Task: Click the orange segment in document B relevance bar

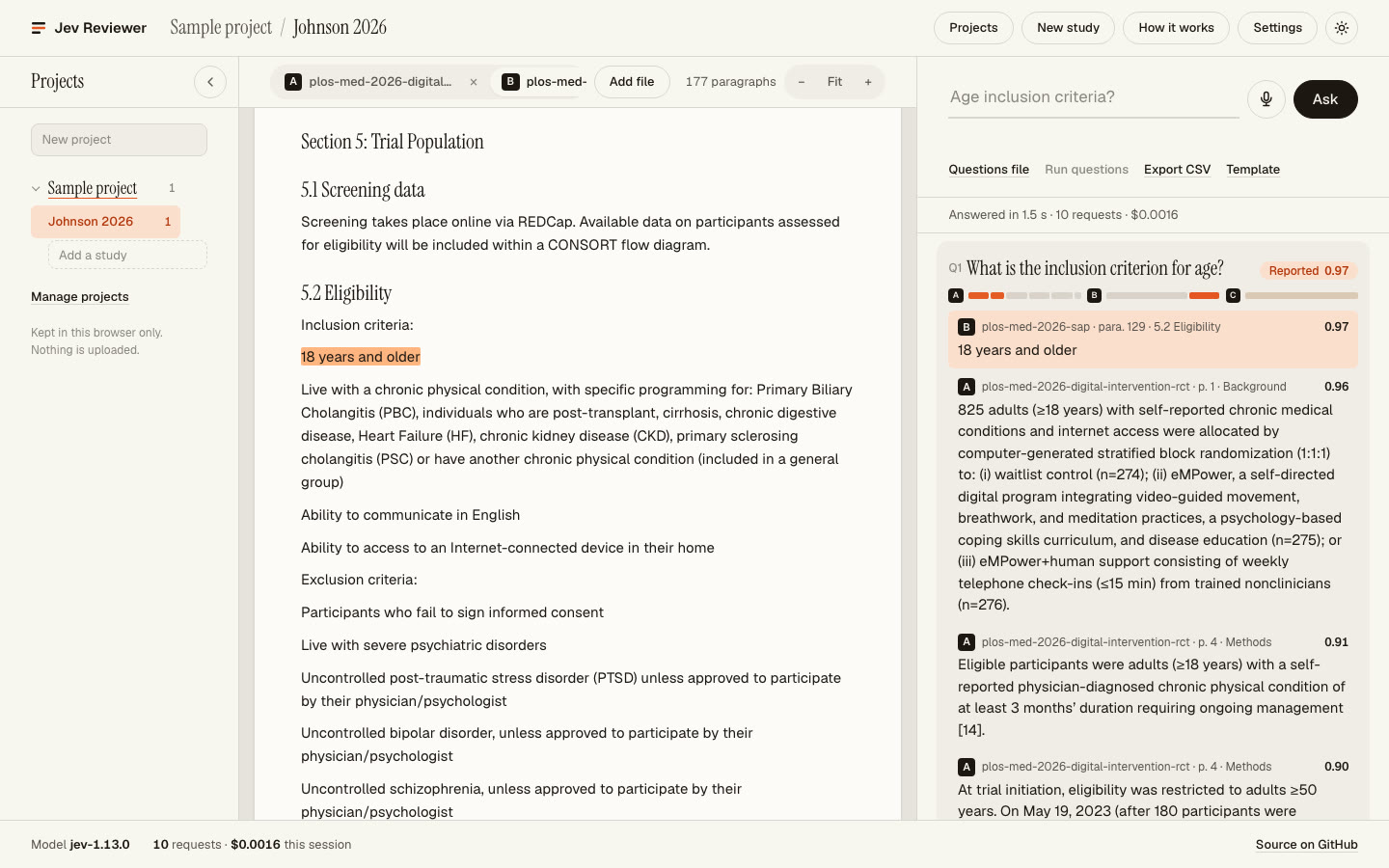Action: (1204, 295)
